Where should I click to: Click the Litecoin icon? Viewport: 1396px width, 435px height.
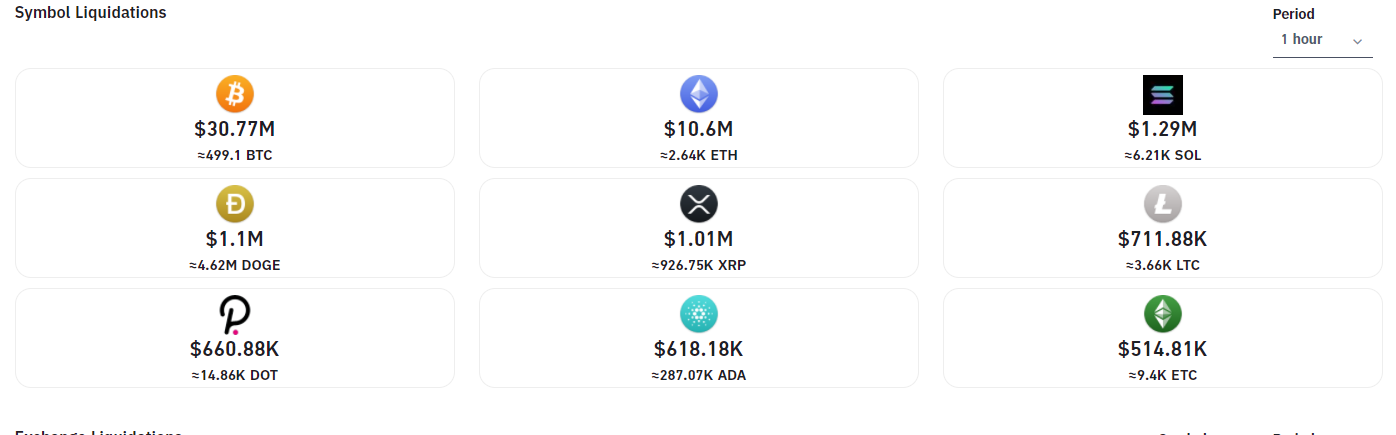(x=1162, y=205)
